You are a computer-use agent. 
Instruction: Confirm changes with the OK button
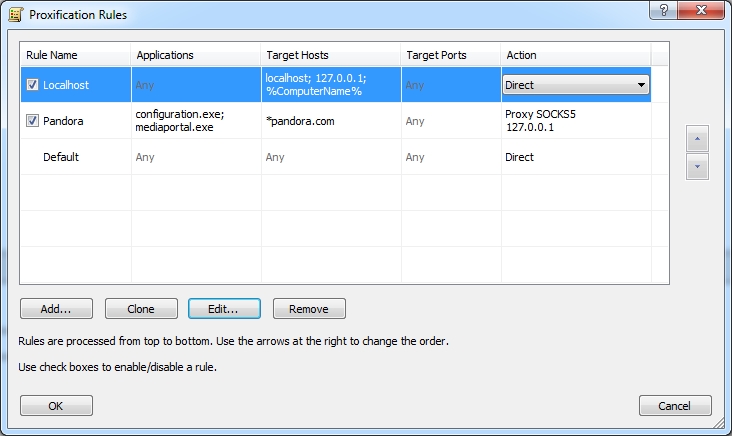(x=56, y=405)
